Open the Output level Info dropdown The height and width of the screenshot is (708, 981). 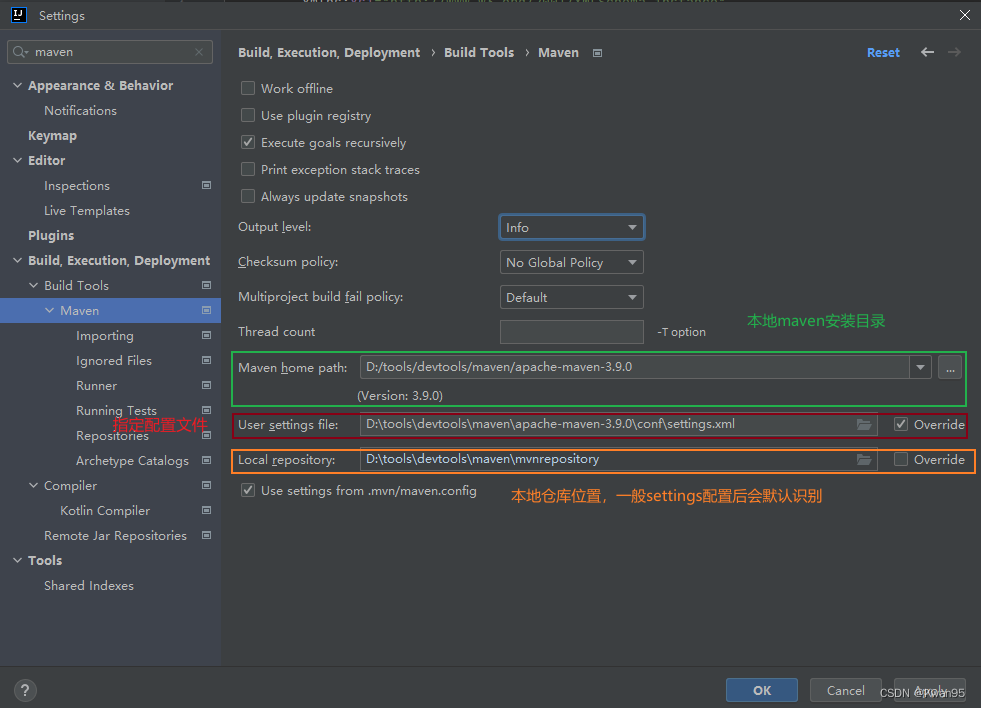(571, 228)
